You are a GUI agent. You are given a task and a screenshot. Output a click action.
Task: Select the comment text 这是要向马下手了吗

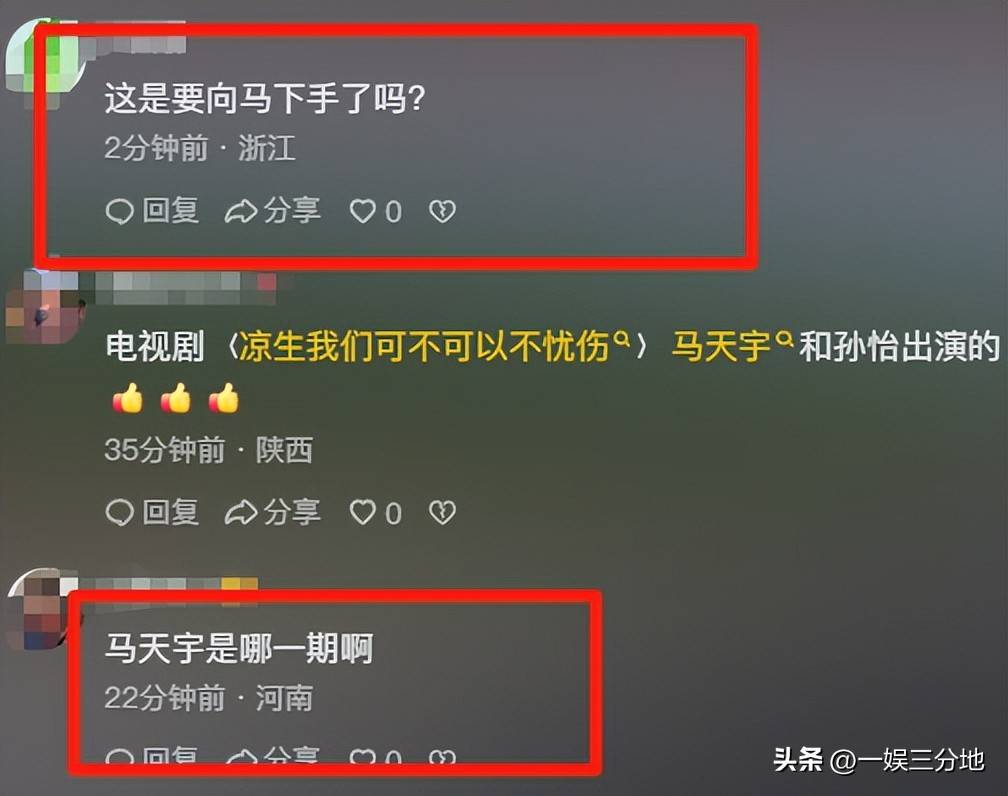coord(264,98)
